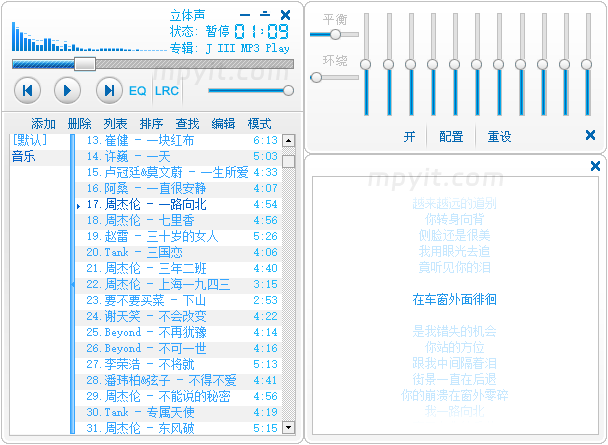Click the playlist scrollbar thumb
The height and width of the screenshot is (445, 608).
tap(288, 161)
